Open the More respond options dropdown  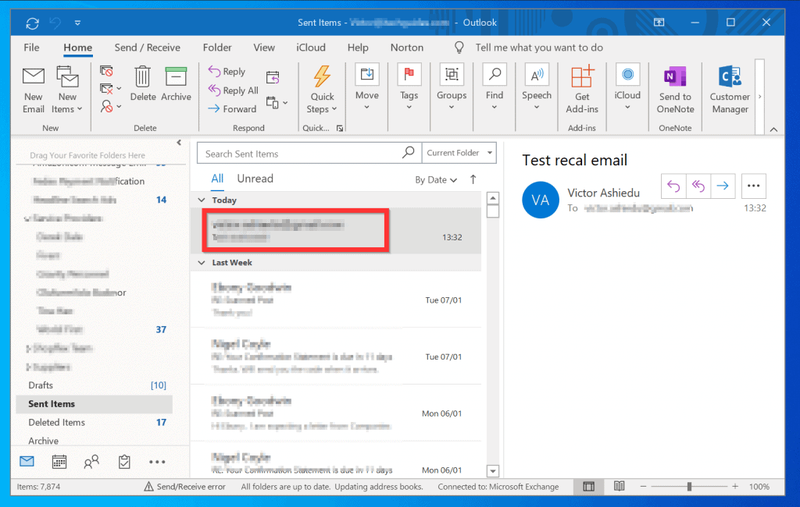(x=277, y=103)
